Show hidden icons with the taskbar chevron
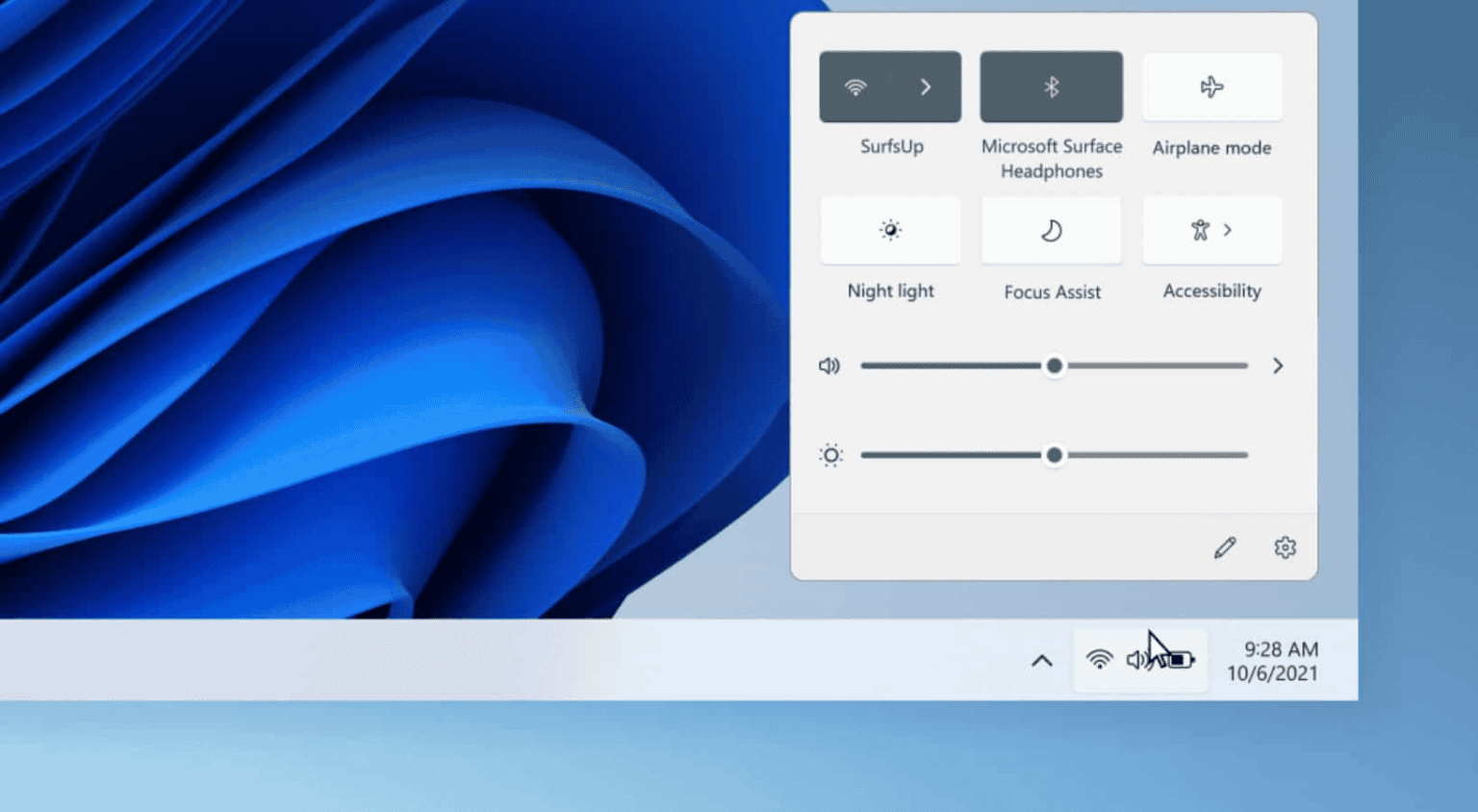This screenshot has width=1478, height=812. (x=1041, y=660)
